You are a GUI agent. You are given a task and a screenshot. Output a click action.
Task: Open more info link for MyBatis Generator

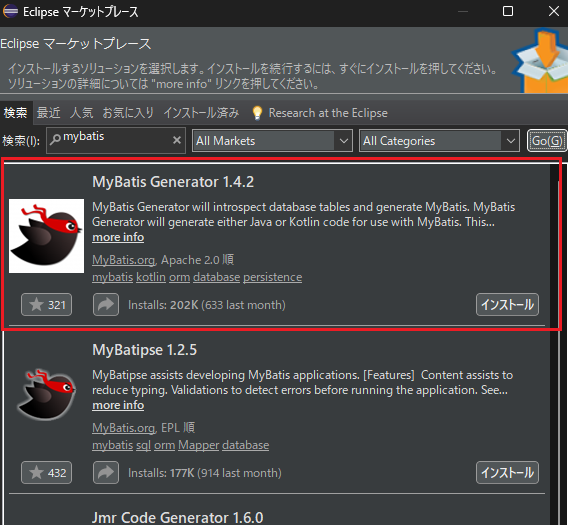[118, 237]
